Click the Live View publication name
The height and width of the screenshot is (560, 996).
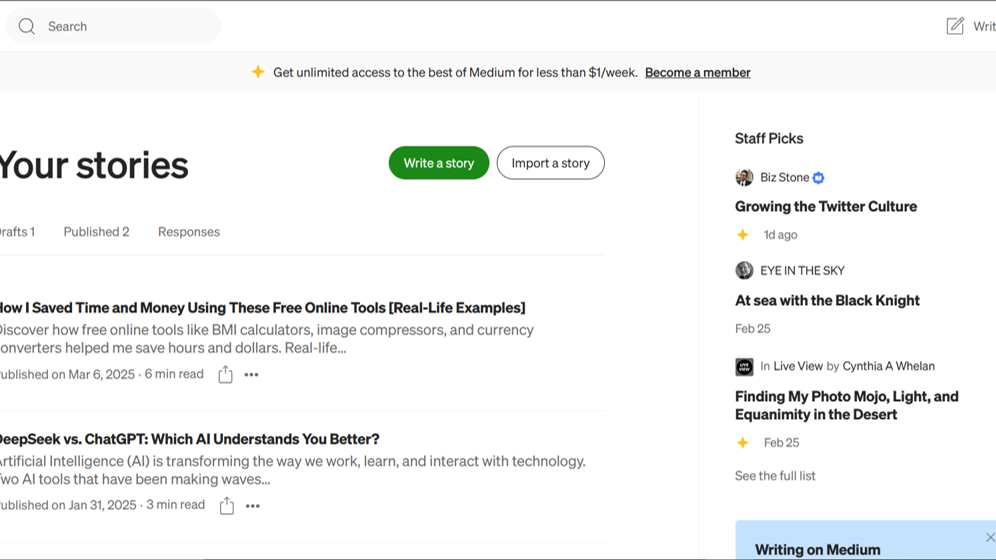pyautogui.click(x=798, y=366)
